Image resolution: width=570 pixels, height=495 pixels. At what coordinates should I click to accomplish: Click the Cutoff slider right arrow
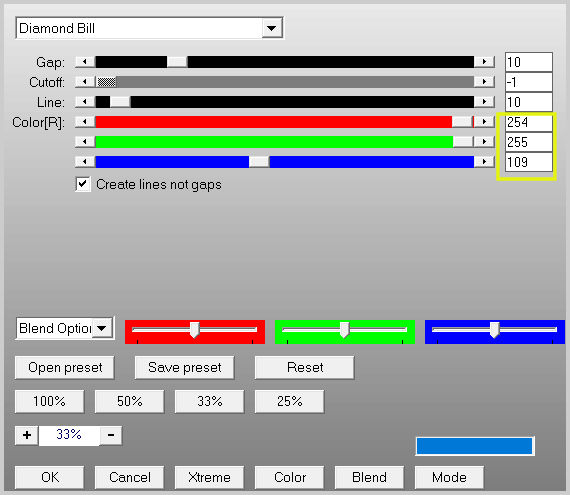click(x=484, y=82)
